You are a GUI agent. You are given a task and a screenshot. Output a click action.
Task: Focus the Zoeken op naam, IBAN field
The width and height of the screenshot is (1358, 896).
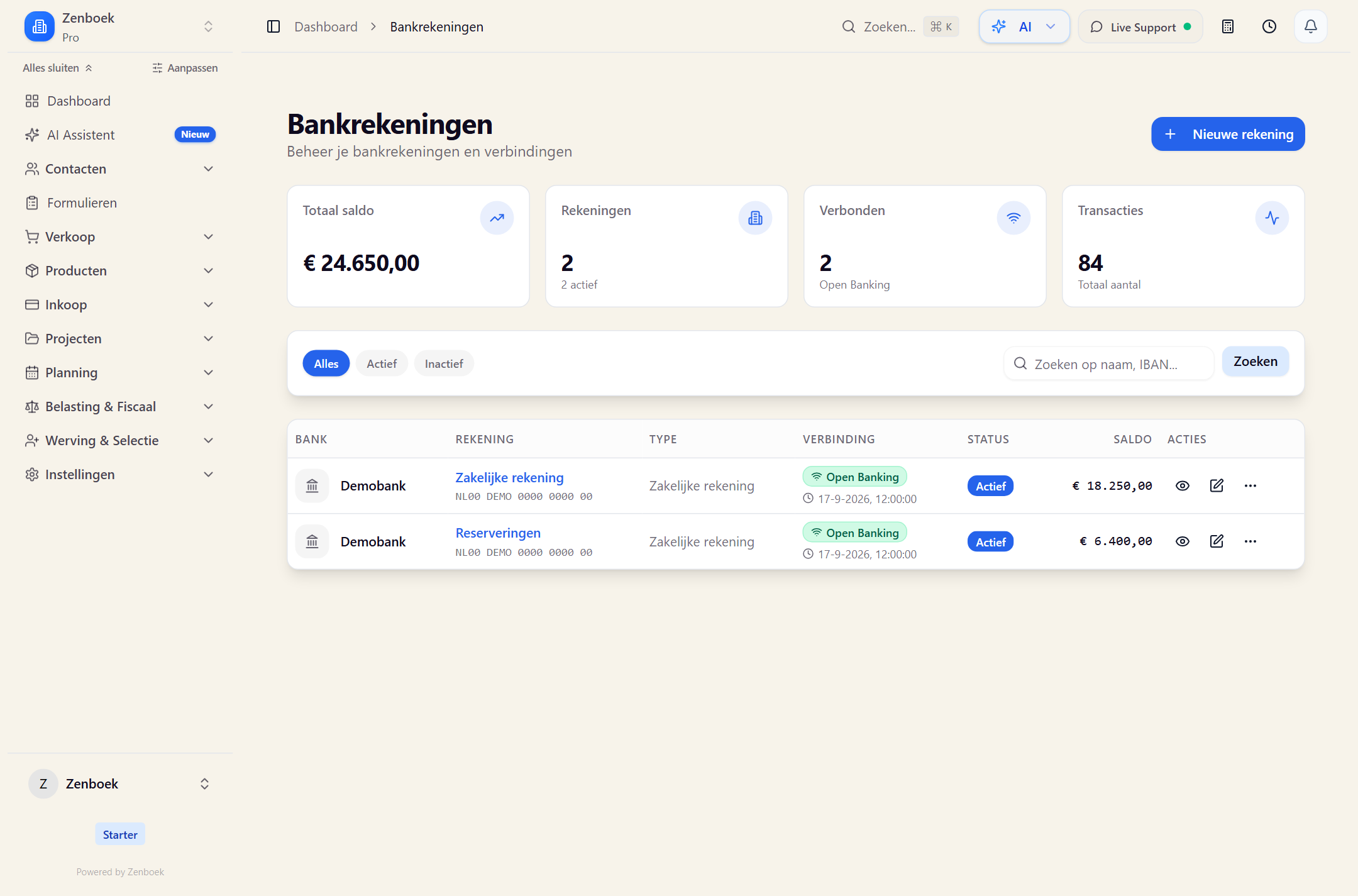tap(1109, 364)
